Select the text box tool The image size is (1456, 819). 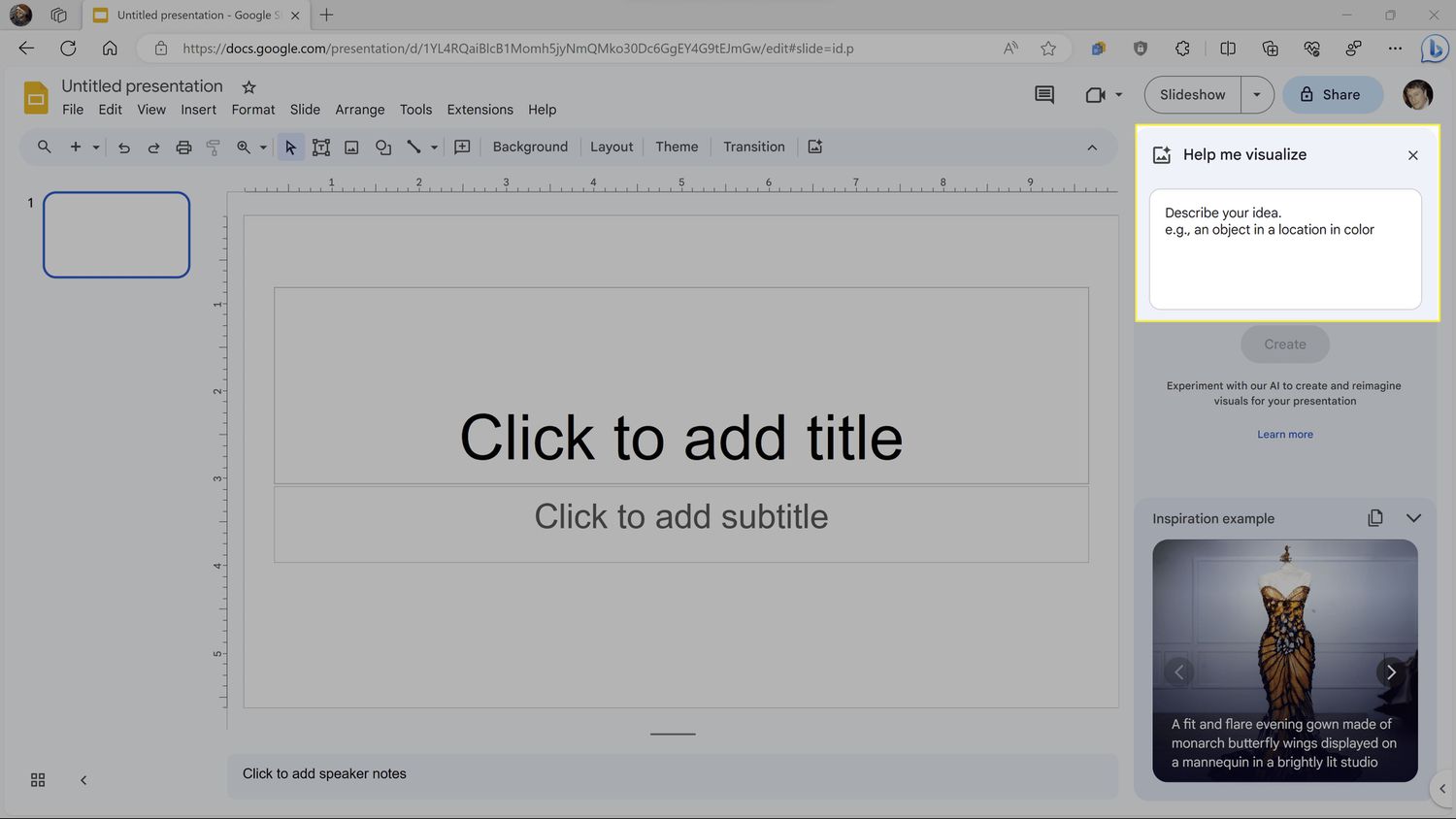(321, 147)
